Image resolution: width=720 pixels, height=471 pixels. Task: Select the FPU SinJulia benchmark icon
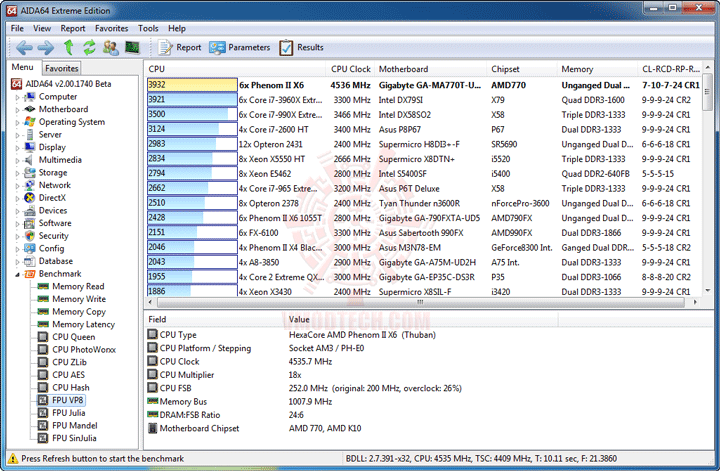click(43, 438)
